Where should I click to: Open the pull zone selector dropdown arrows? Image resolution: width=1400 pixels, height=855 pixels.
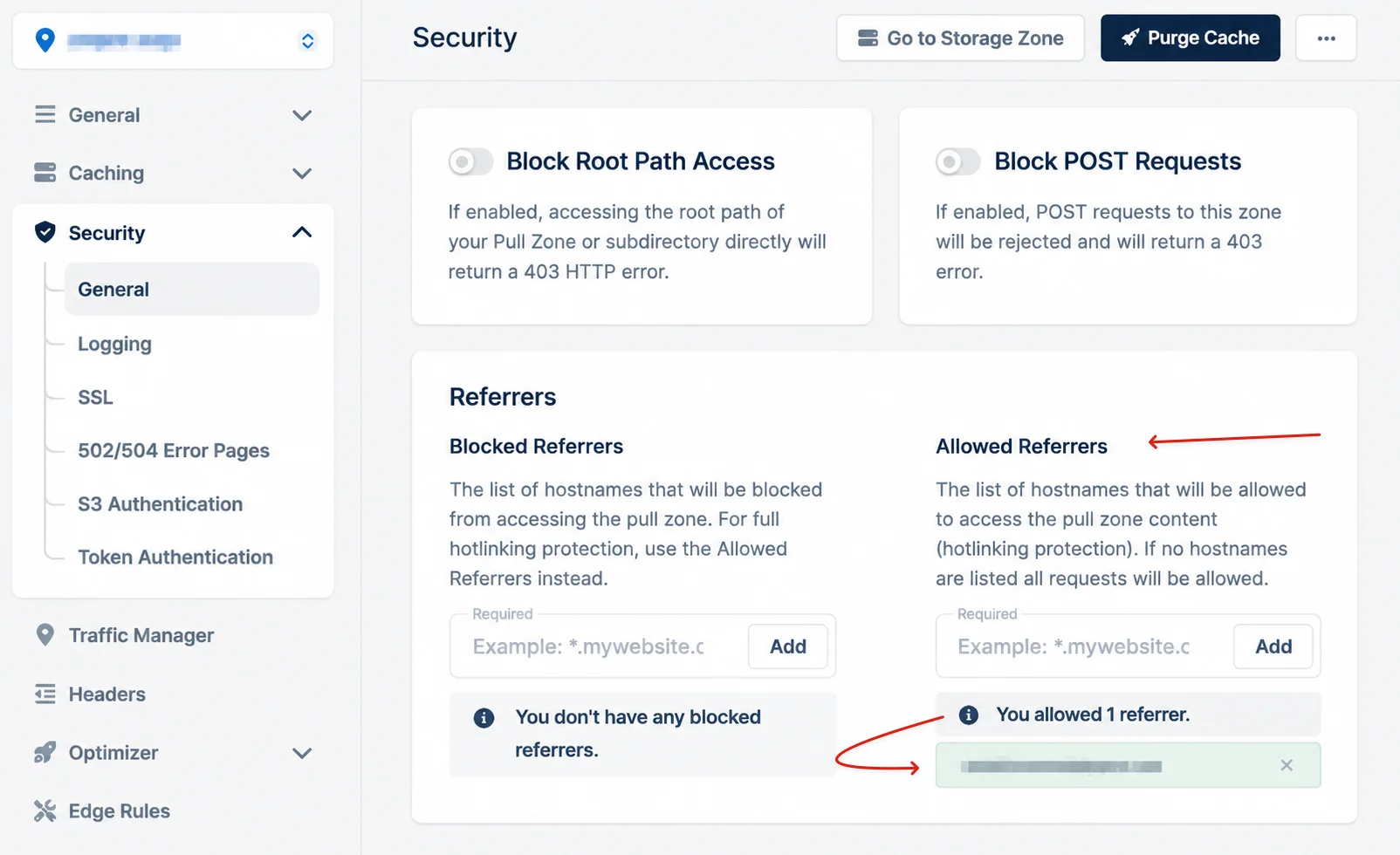tap(307, 40)
